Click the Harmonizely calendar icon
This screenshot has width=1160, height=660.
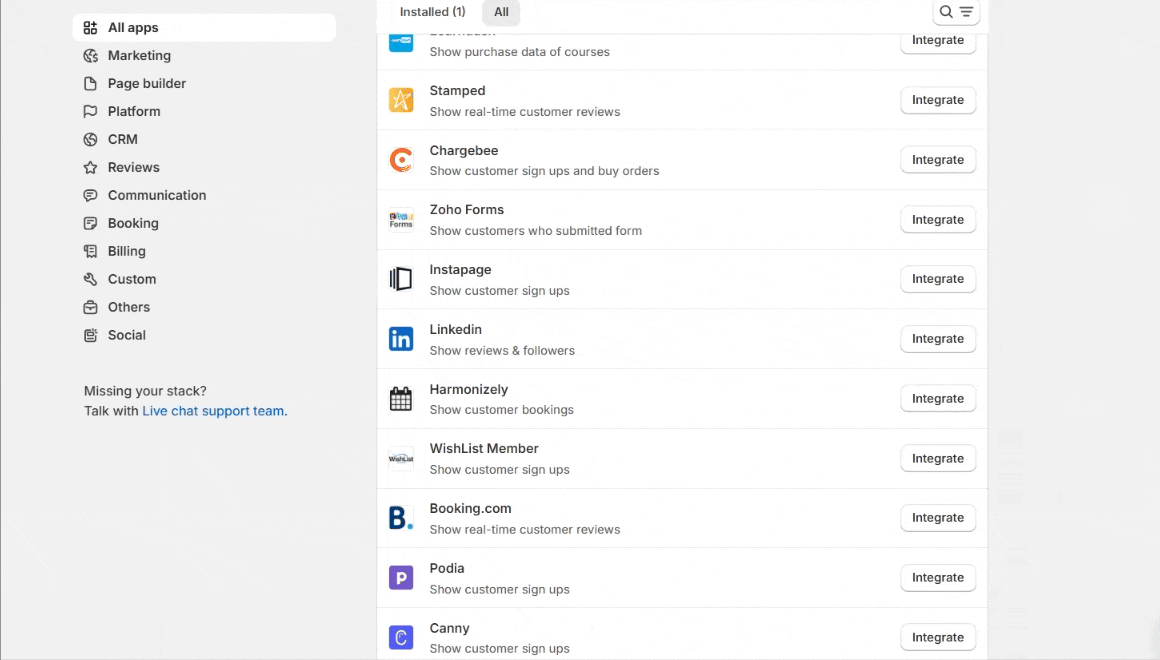pyautogui.click(x=401, y=399)
